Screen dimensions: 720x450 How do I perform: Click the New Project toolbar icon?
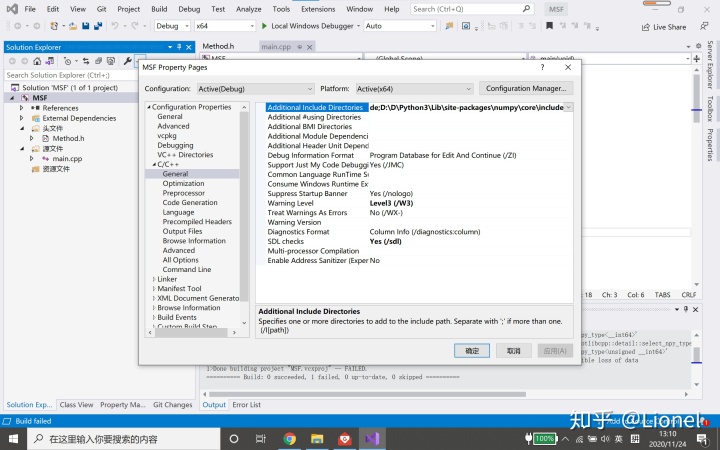[54, 26]
